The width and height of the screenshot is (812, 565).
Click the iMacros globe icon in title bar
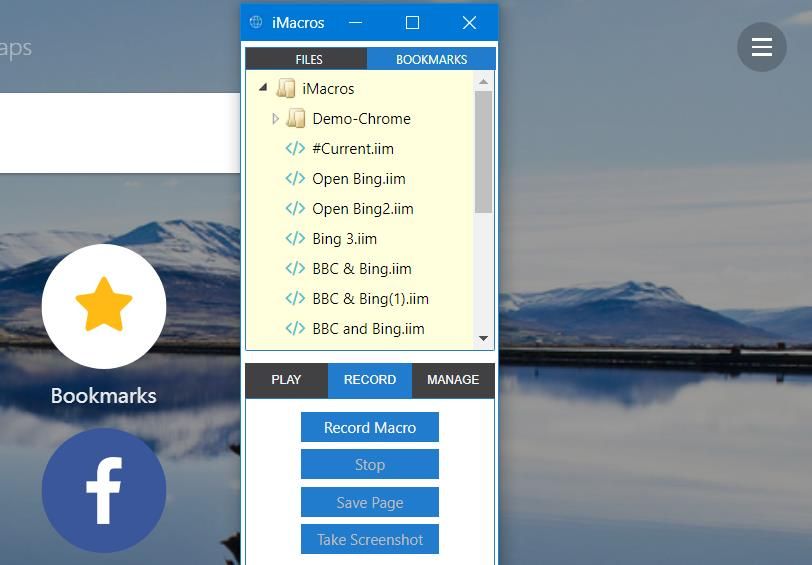[256, 22]
